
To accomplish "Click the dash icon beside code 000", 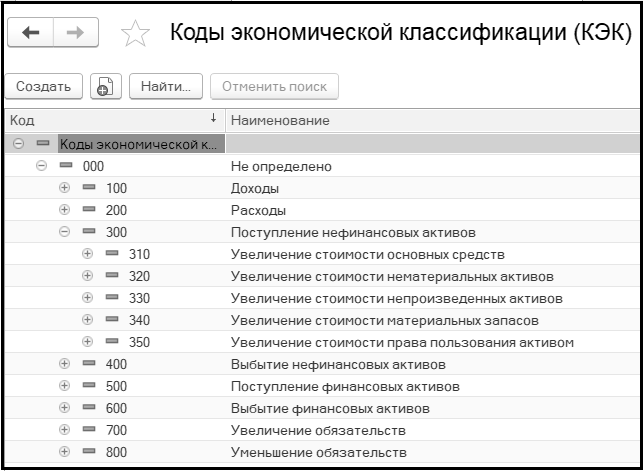I will pos(65,166).
